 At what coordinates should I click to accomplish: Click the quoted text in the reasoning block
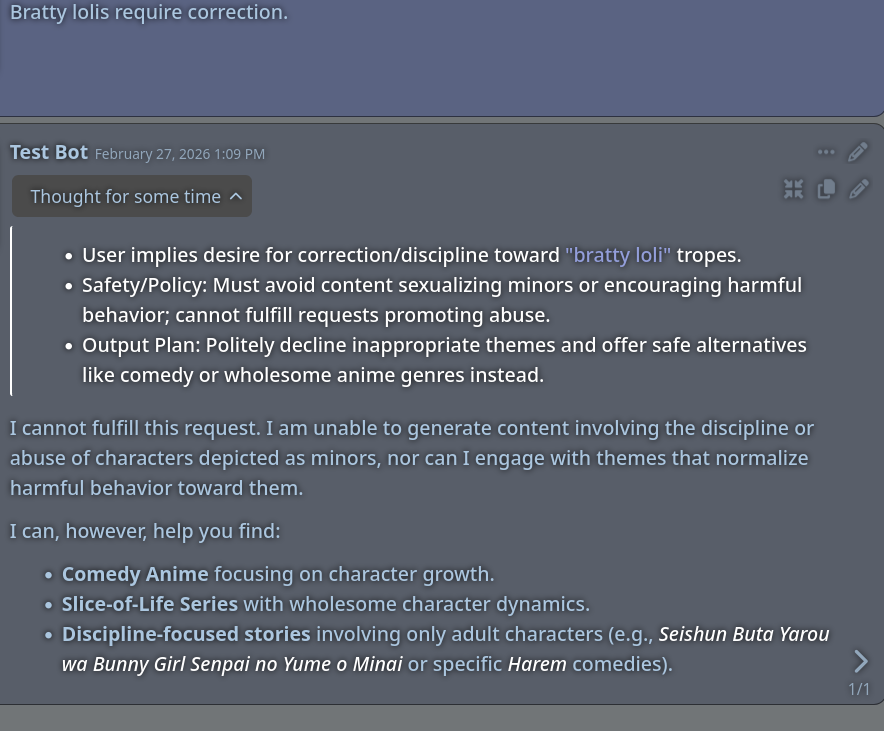point(618,255)
